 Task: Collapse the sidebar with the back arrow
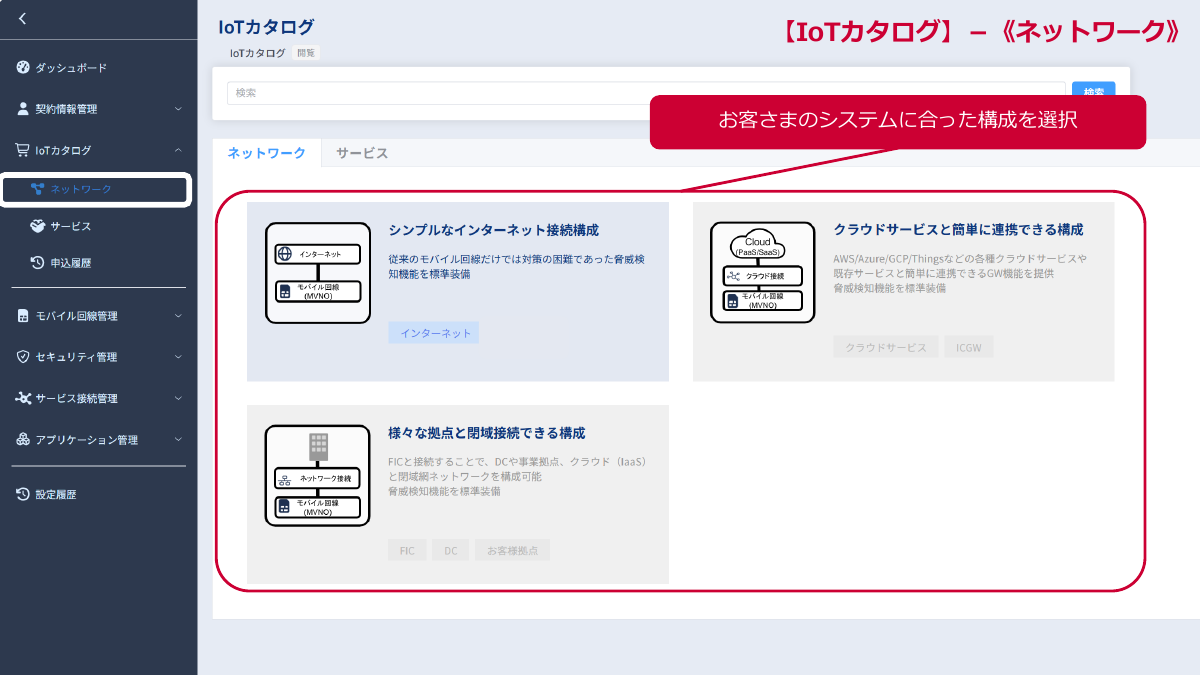tap(21, 18)
